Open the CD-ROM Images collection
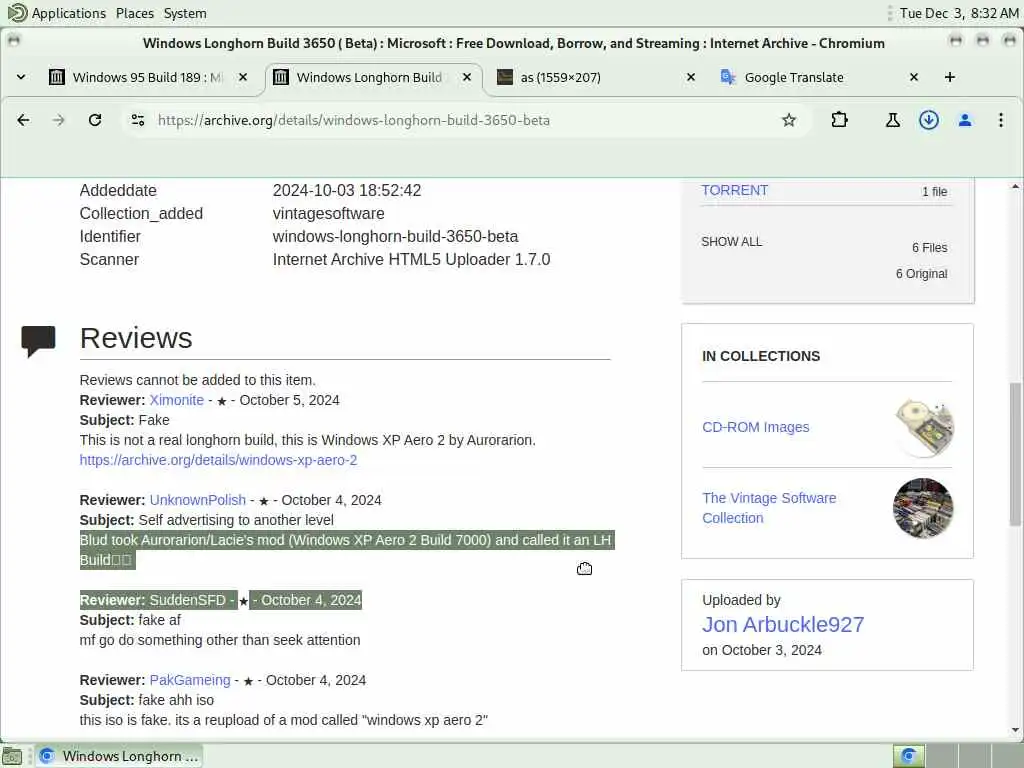 click(x=756, y=426)
